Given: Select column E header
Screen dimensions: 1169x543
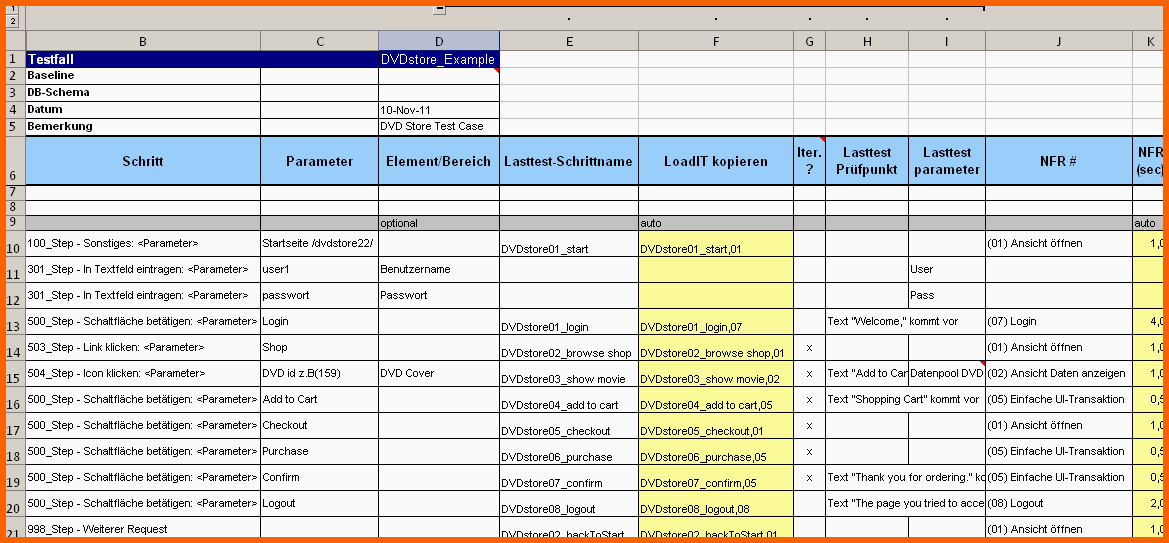Looking at the screenshot, I should click(x=569, y=42).
